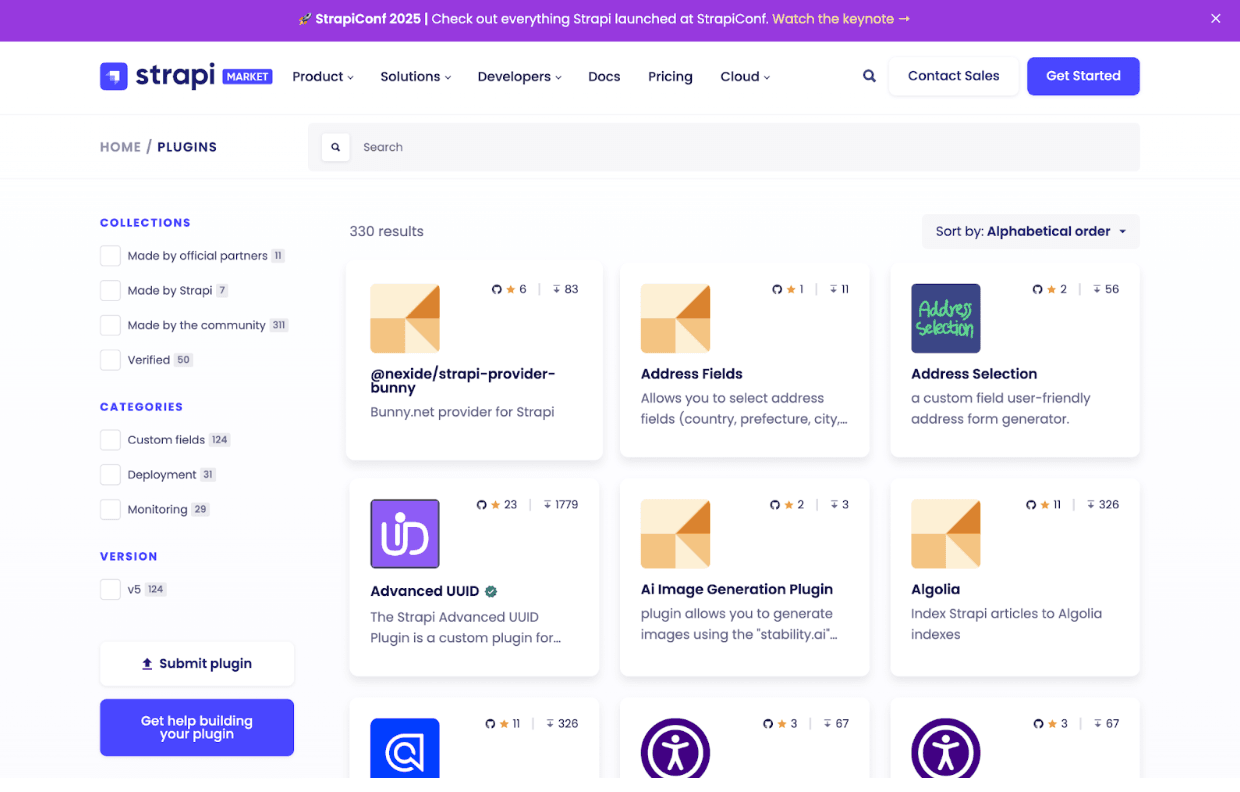
Task: Click GitHub stars icon on Address Fields card
Action: [777, 289]
